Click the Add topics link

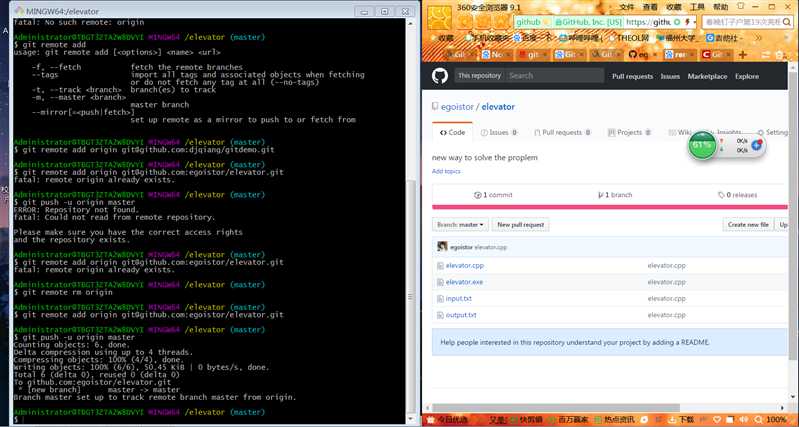click(446, 171)
